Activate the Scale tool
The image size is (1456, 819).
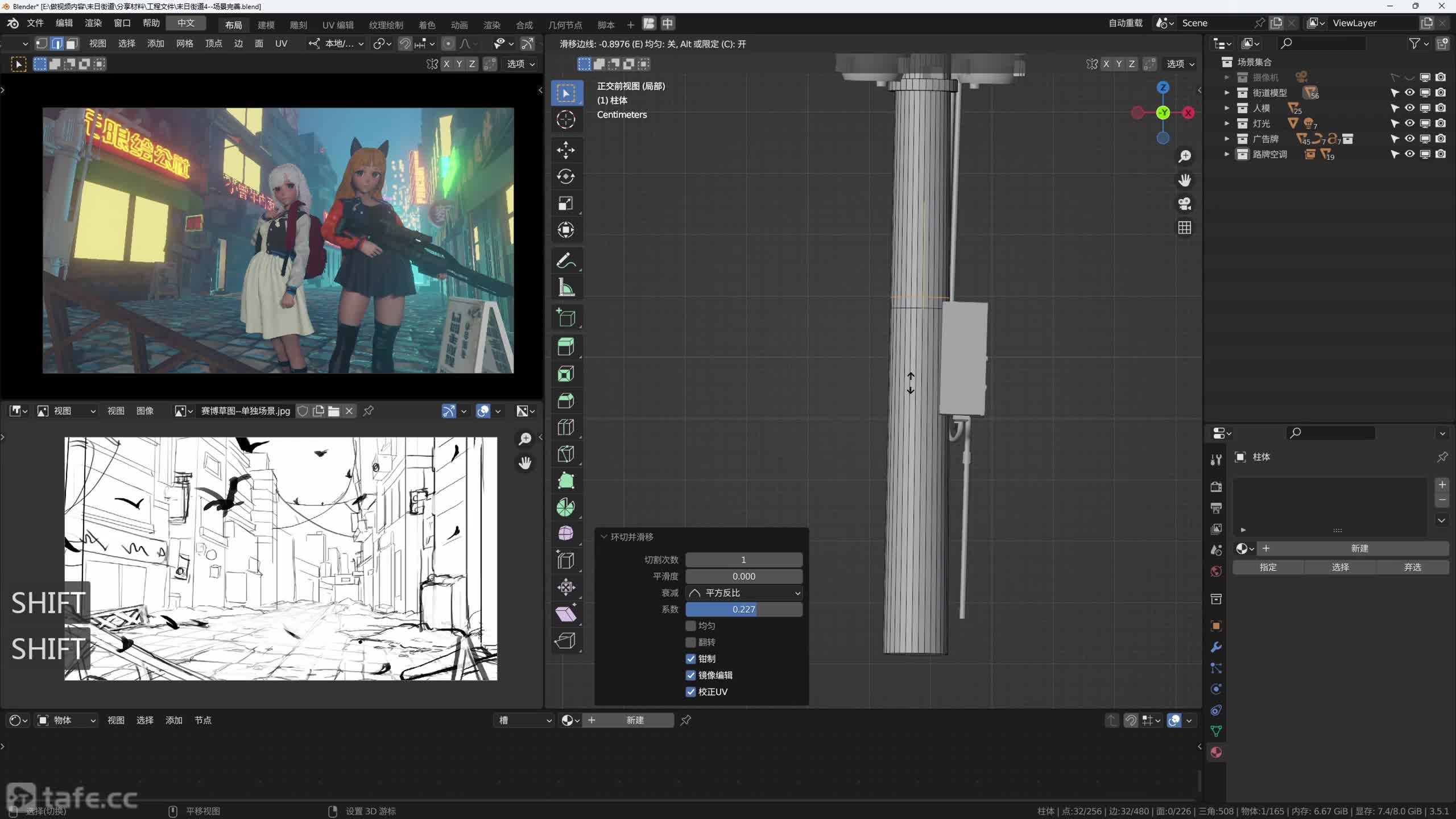566,204
